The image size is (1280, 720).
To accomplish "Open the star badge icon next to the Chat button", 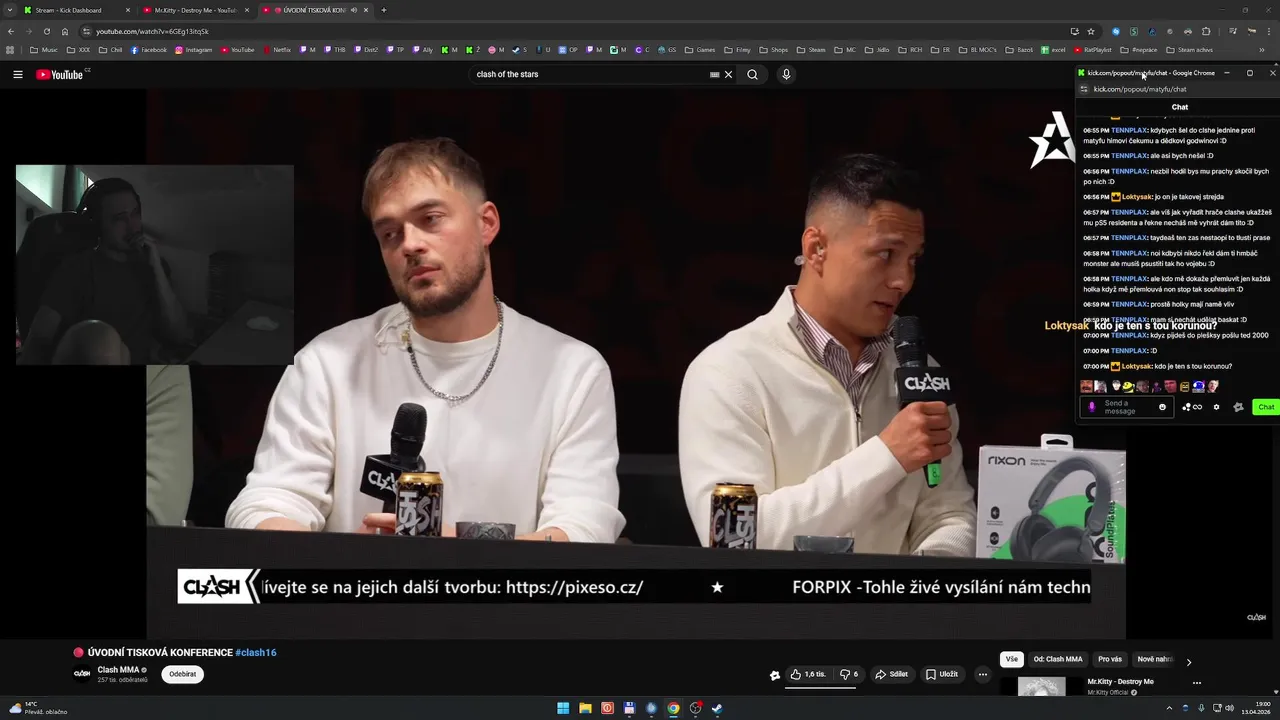I will click(1238, 407).
